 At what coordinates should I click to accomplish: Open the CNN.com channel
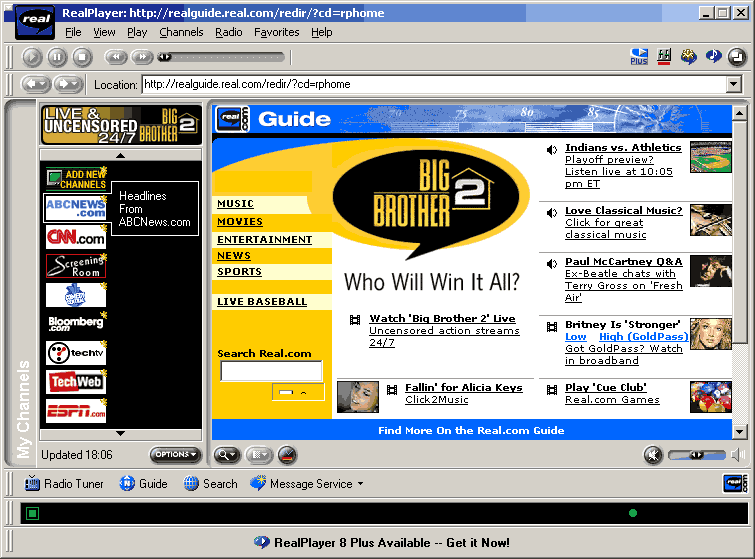point(75,237)
